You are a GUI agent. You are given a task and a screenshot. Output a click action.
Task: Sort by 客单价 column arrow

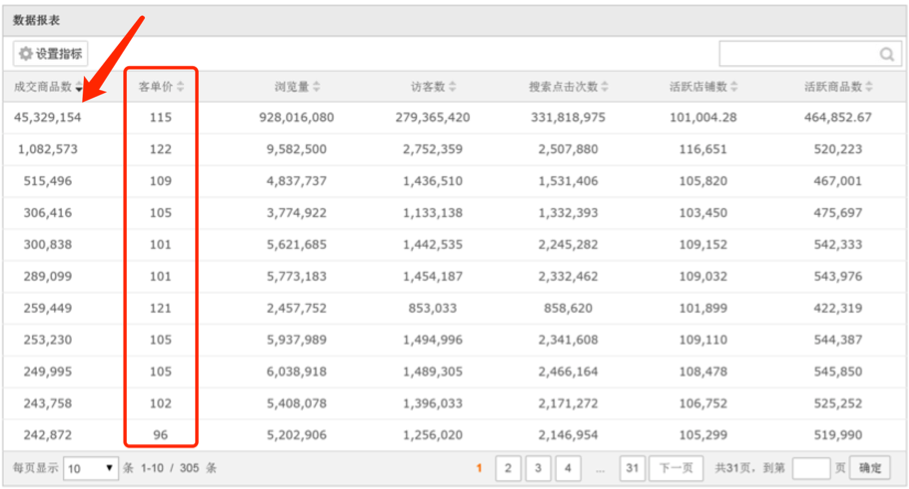pyautogui.click(x=180, y=86)
